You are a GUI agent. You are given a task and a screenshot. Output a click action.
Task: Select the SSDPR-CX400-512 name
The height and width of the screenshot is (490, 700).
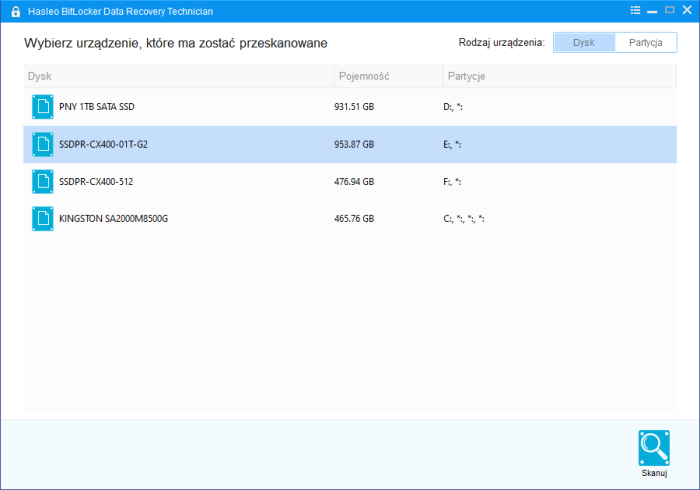click(96, 182)
